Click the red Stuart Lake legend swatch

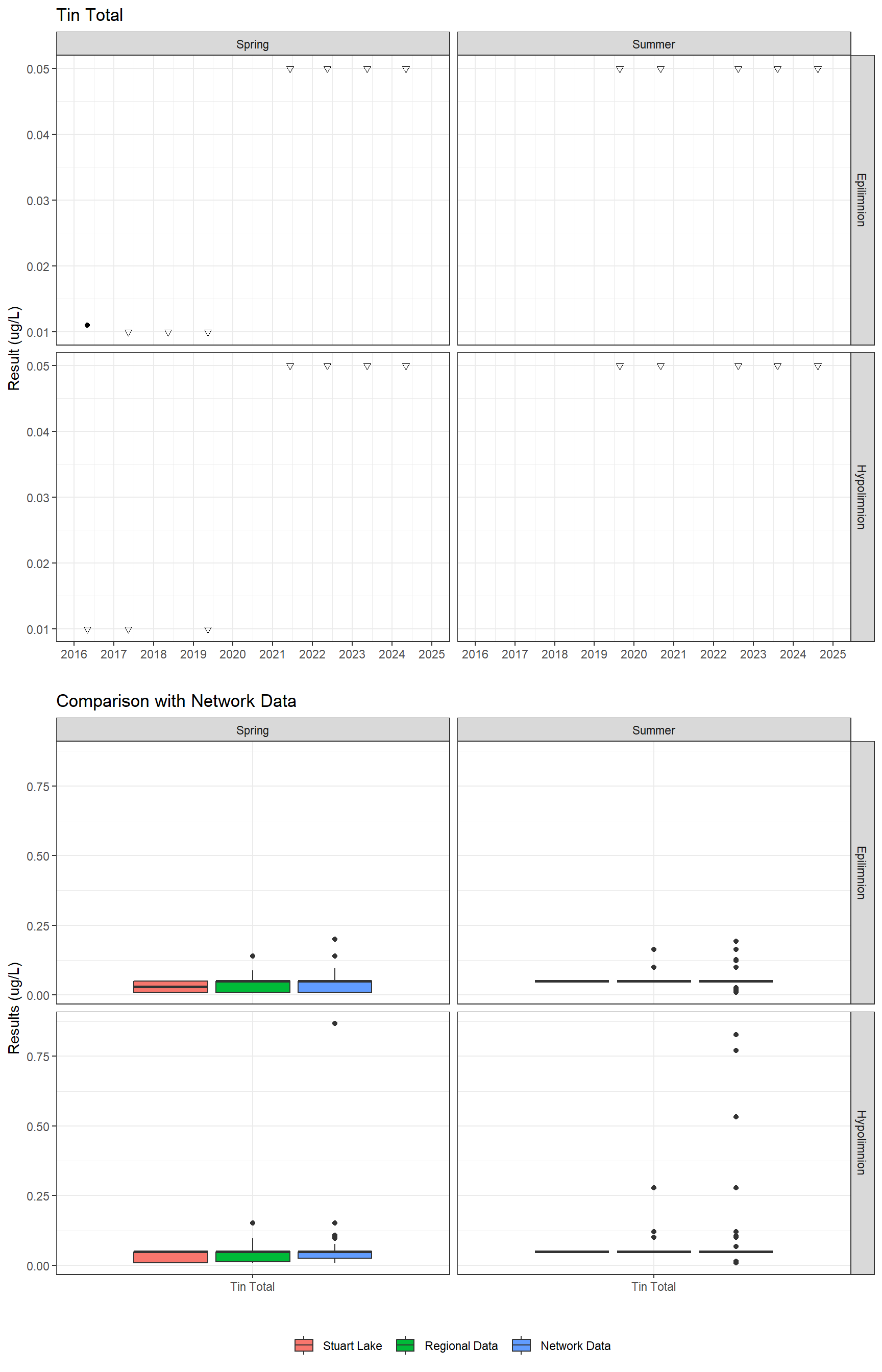point(304,1345)
